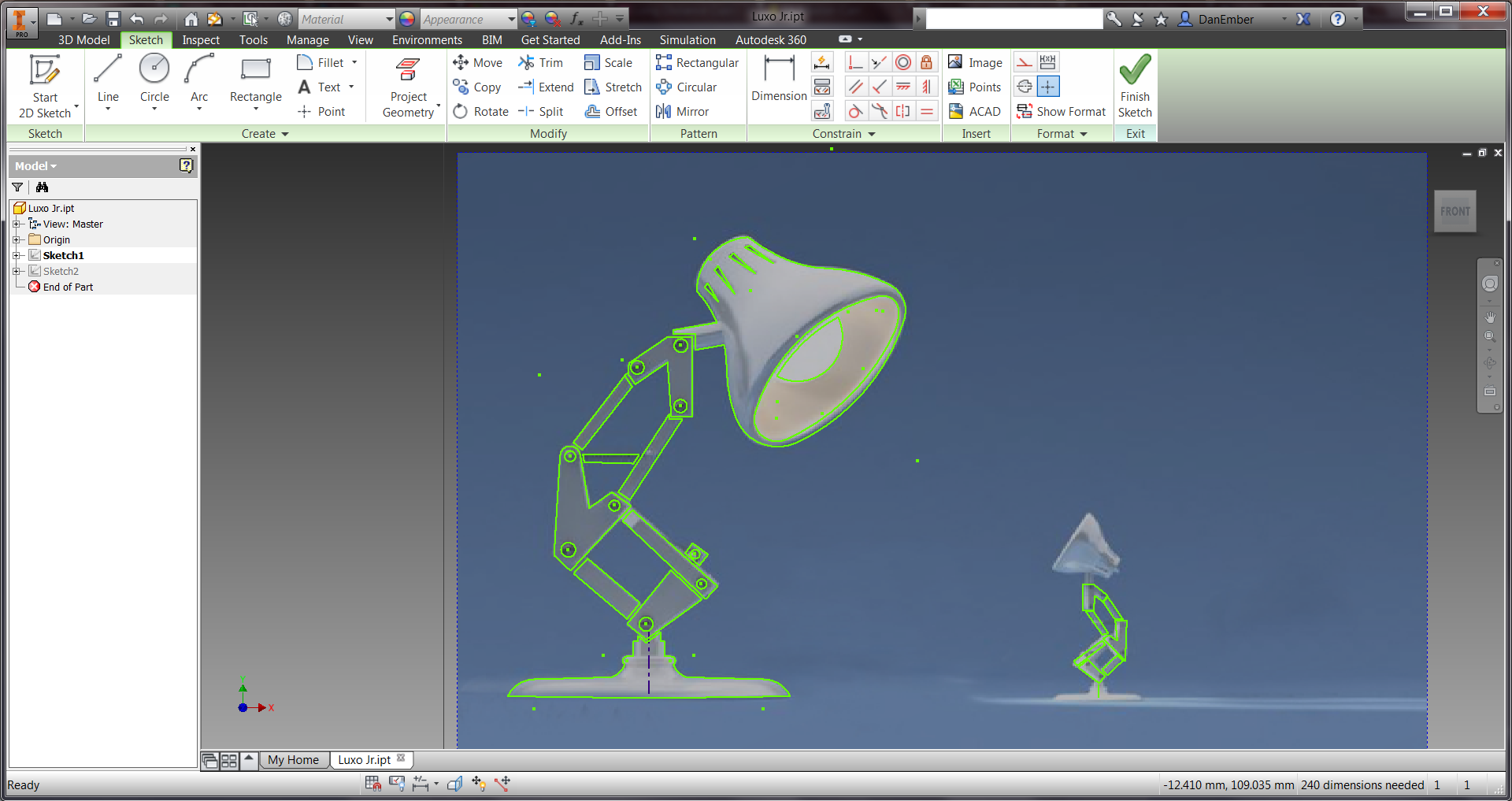Apply the Perpendicular constraint

[880, 87]
